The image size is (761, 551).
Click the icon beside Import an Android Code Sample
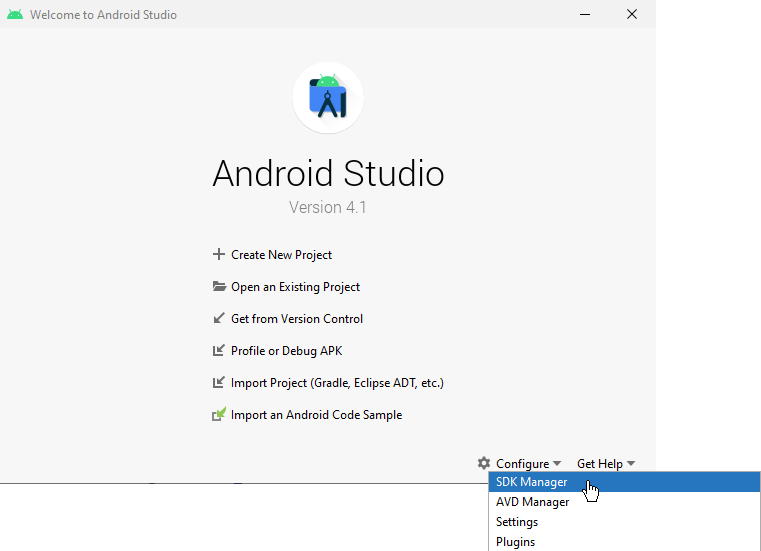(x=219, y=415)
